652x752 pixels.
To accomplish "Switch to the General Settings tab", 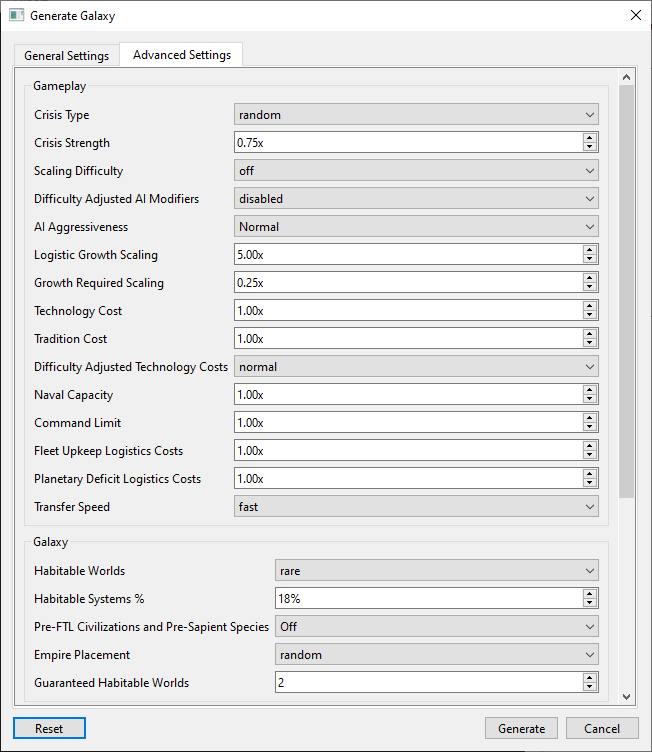I will coord(67,56).
